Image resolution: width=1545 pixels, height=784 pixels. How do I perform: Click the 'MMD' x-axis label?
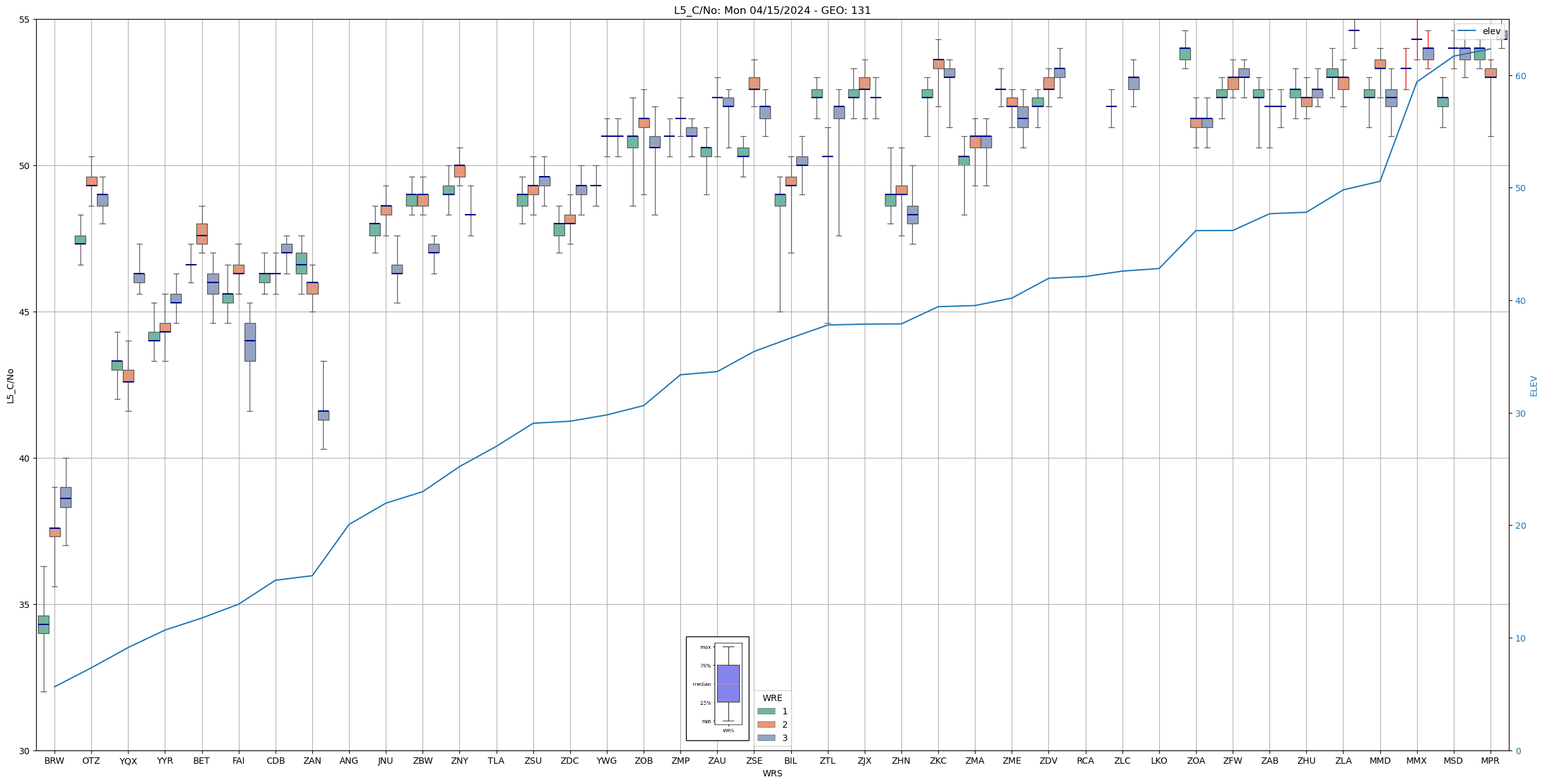tap(1380, 761)
